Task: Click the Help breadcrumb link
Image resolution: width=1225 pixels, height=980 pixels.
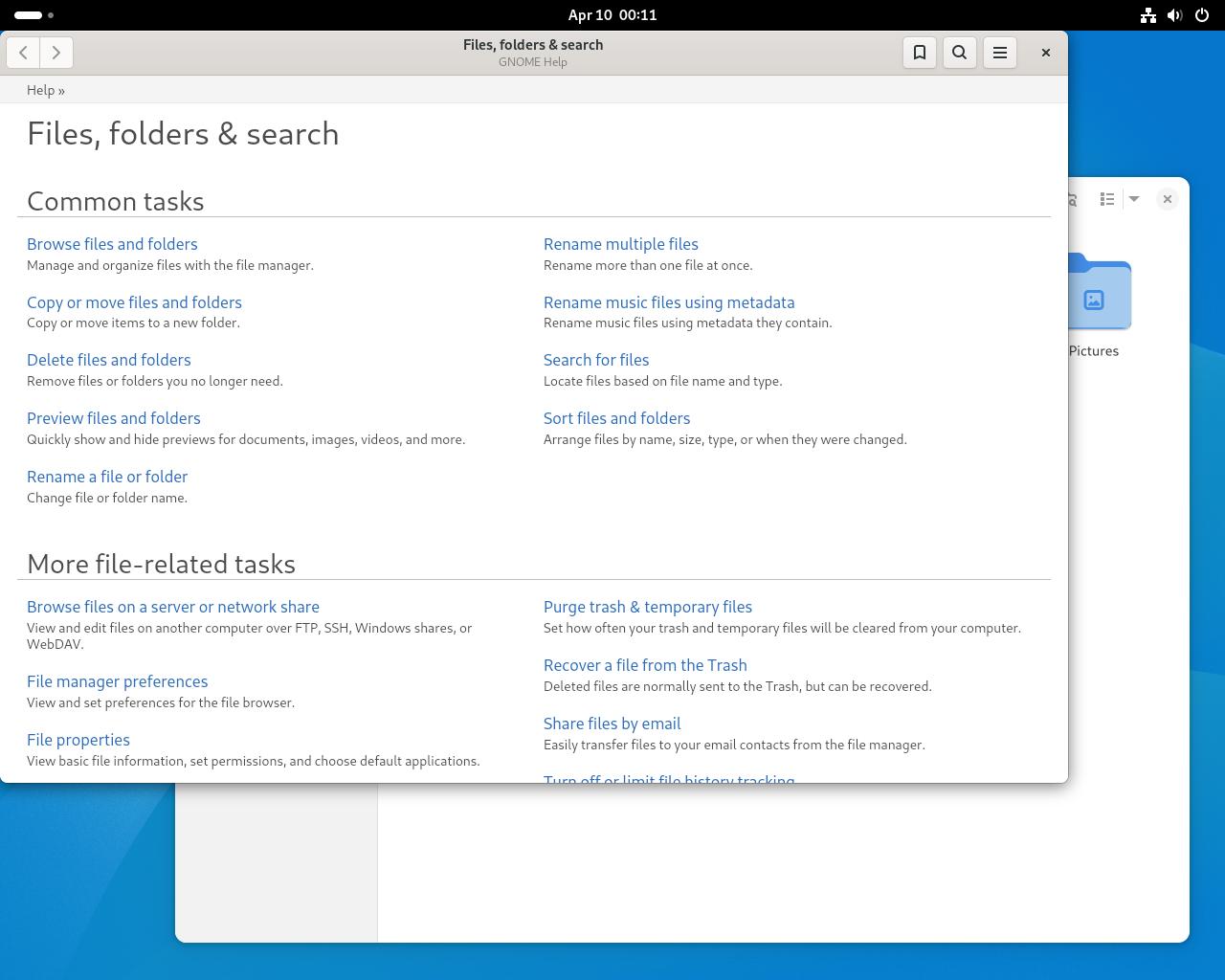Action: click(40, 90)
